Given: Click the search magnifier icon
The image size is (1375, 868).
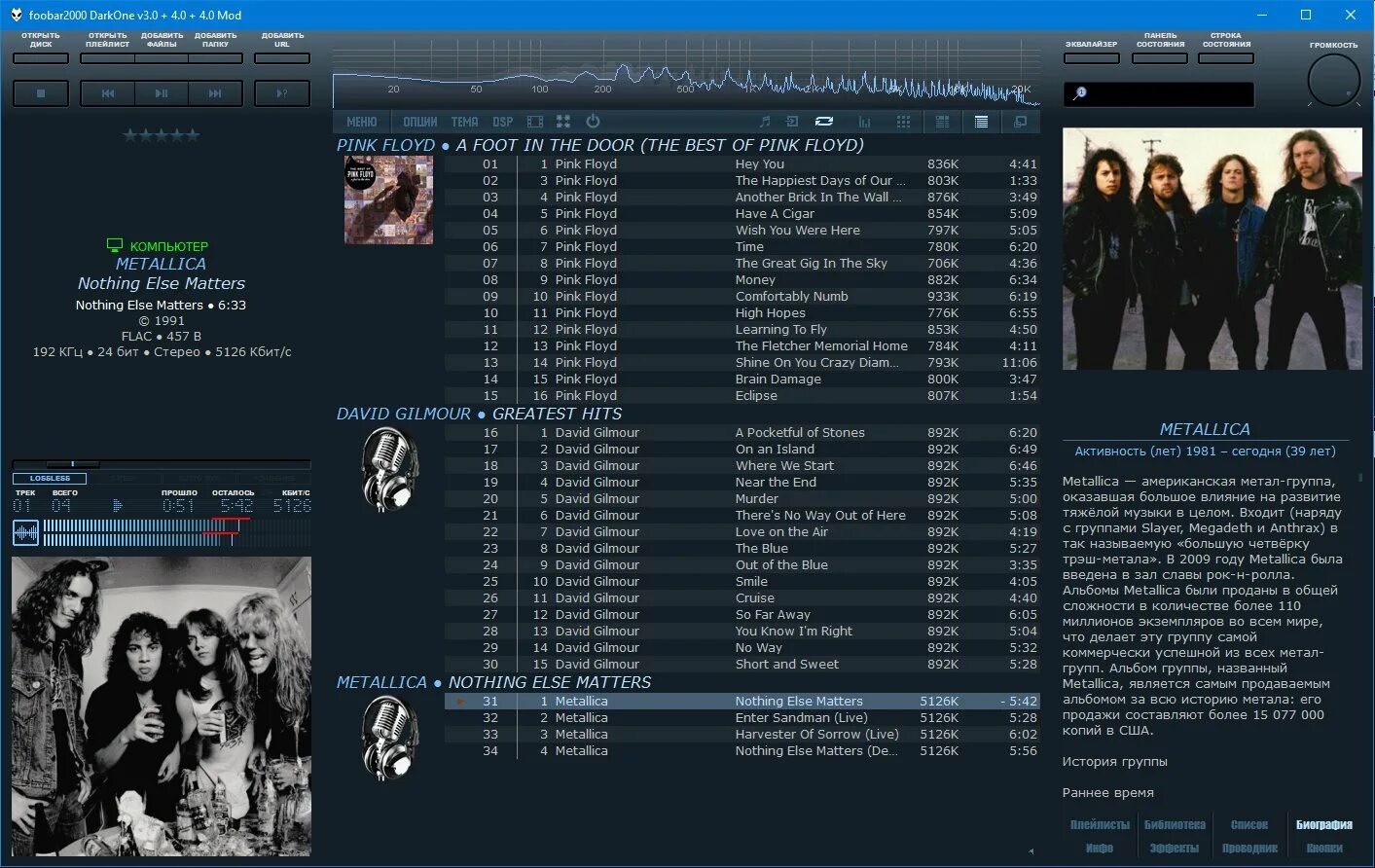Looking at the screenshot, I should pyautogui.click(x=1079, y=93).
